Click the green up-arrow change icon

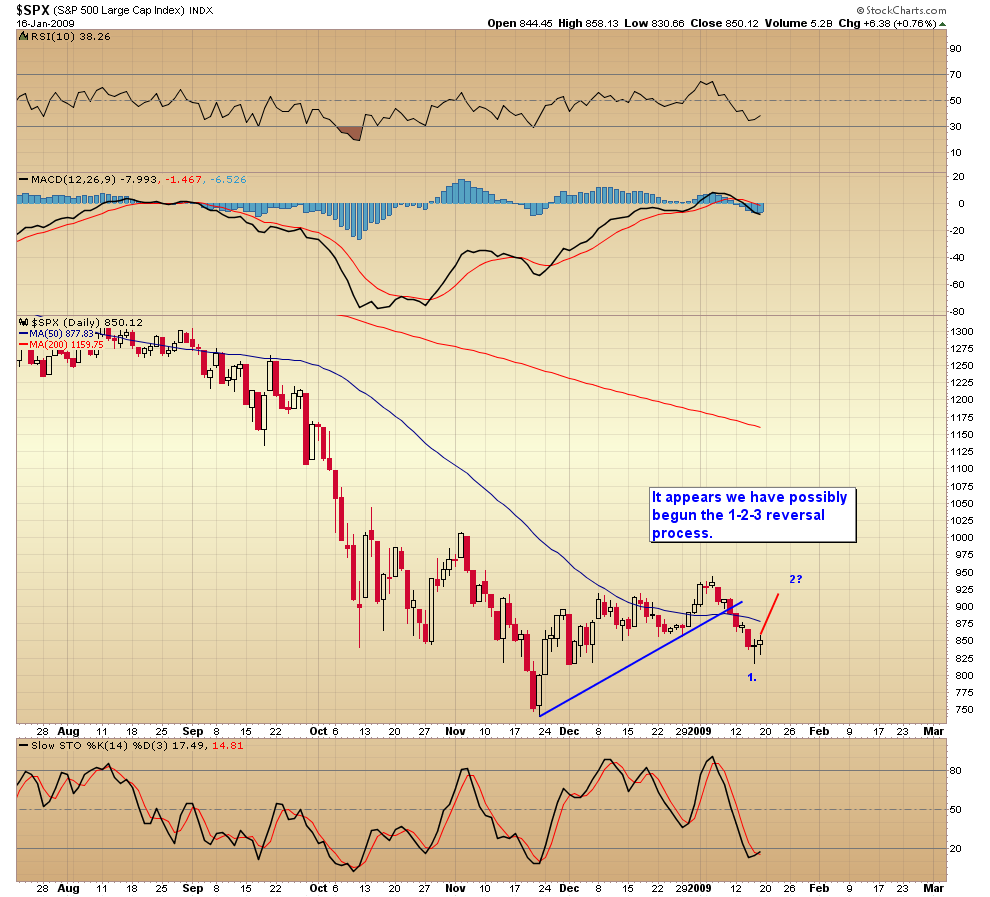click(943, 24)
